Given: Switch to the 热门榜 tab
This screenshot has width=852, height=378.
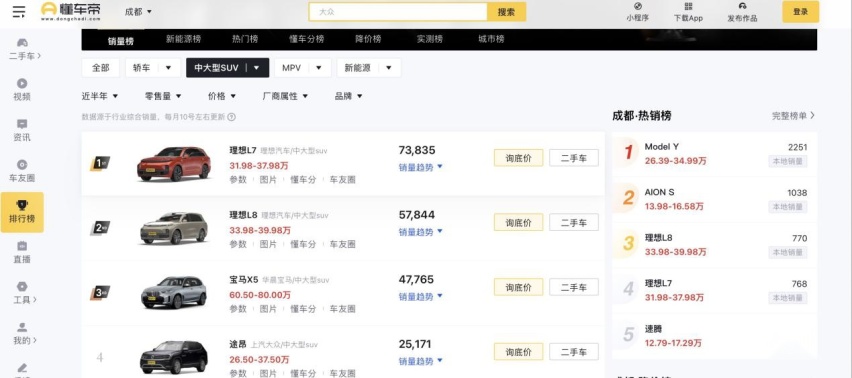Looking at the screenshot, I should coord(245,39).
